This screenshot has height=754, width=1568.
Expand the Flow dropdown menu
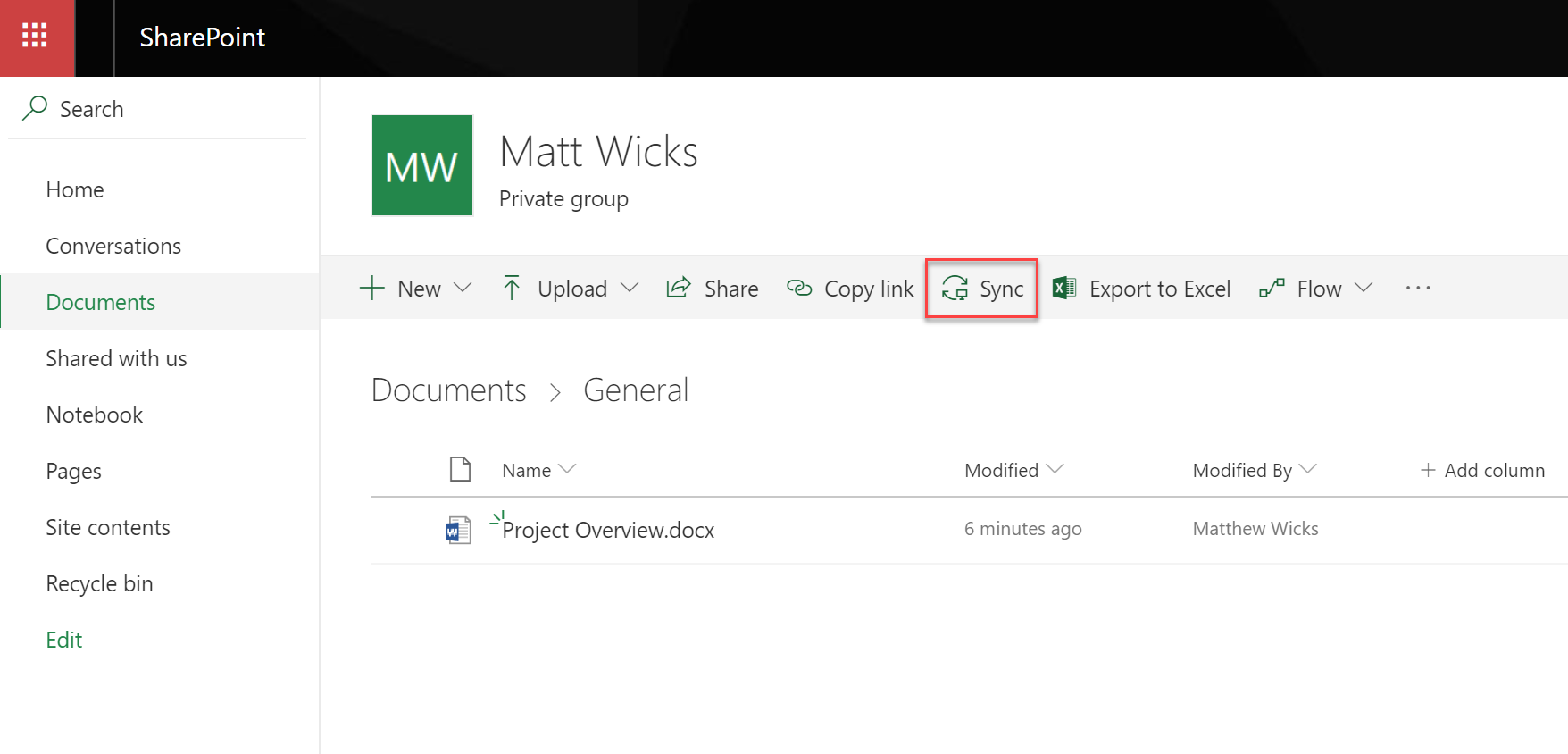1363,288
